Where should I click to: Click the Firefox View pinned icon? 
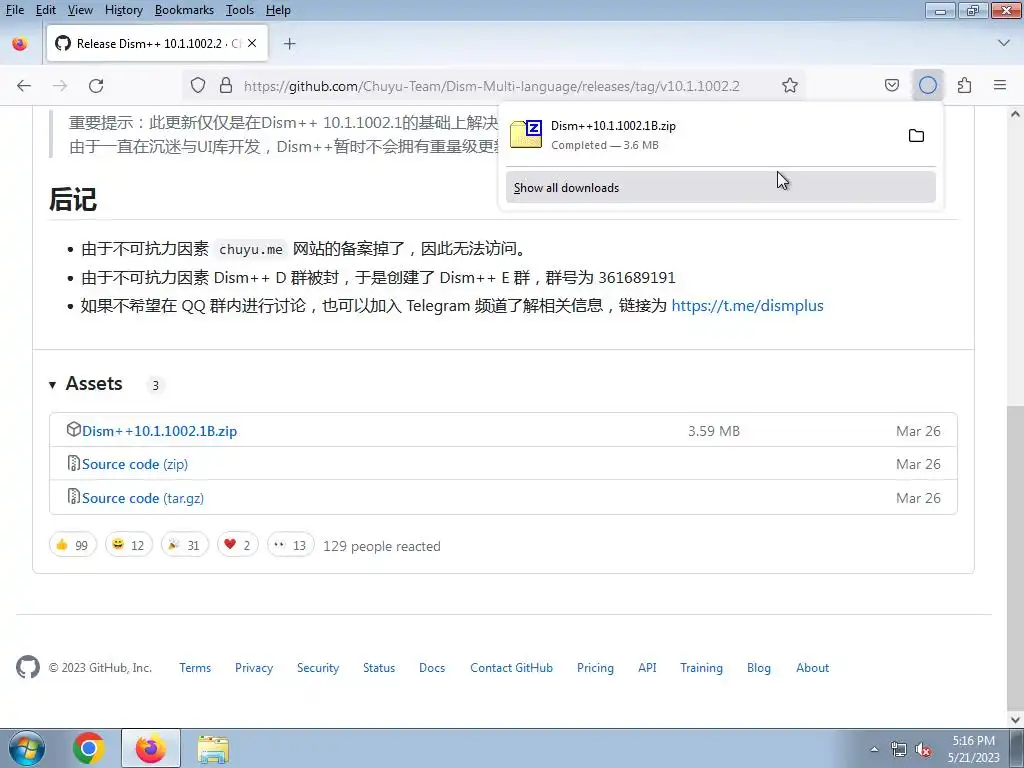coord(20,43)
